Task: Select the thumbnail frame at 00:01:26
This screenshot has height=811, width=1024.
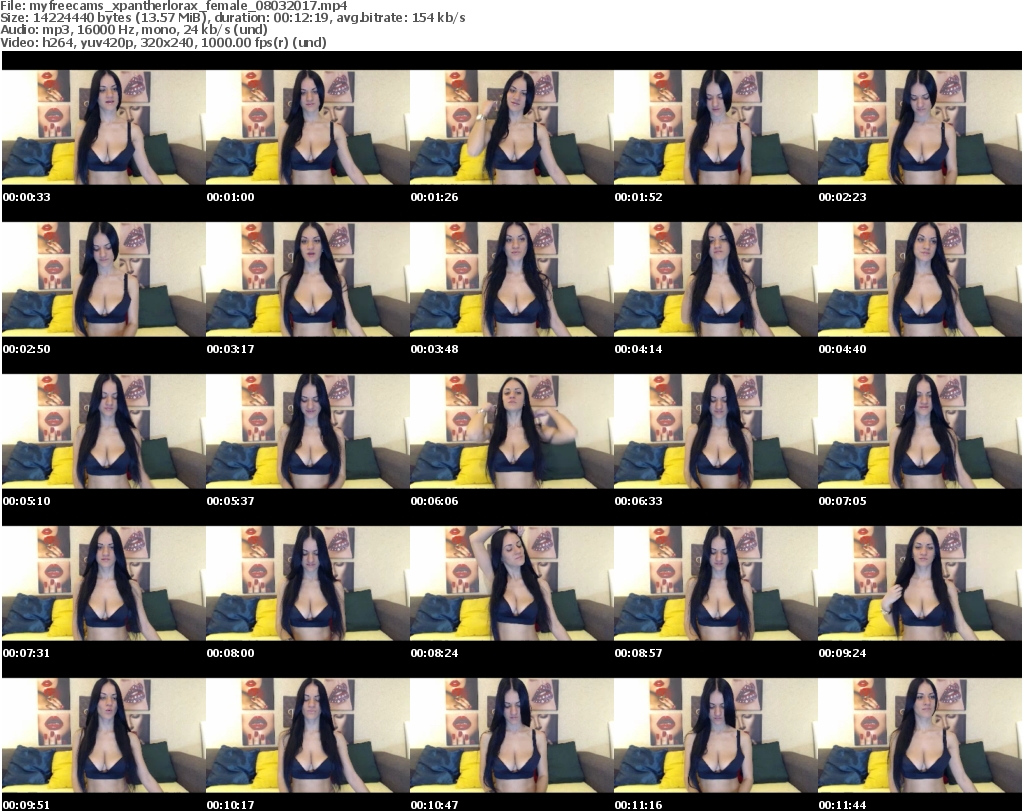Action: point(511,127)
